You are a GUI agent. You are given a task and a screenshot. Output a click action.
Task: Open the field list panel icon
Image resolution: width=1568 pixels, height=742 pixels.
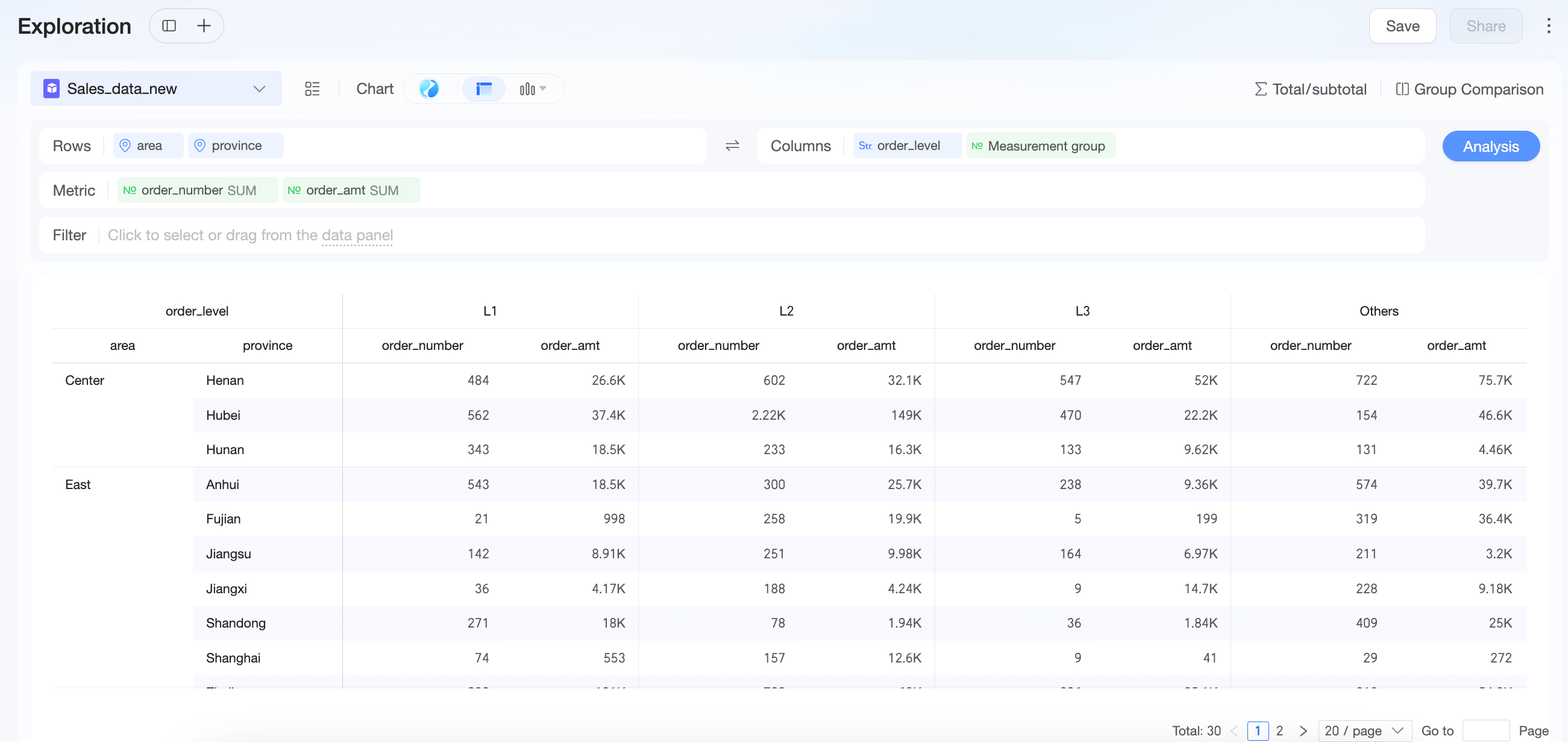tap(312, 89)
